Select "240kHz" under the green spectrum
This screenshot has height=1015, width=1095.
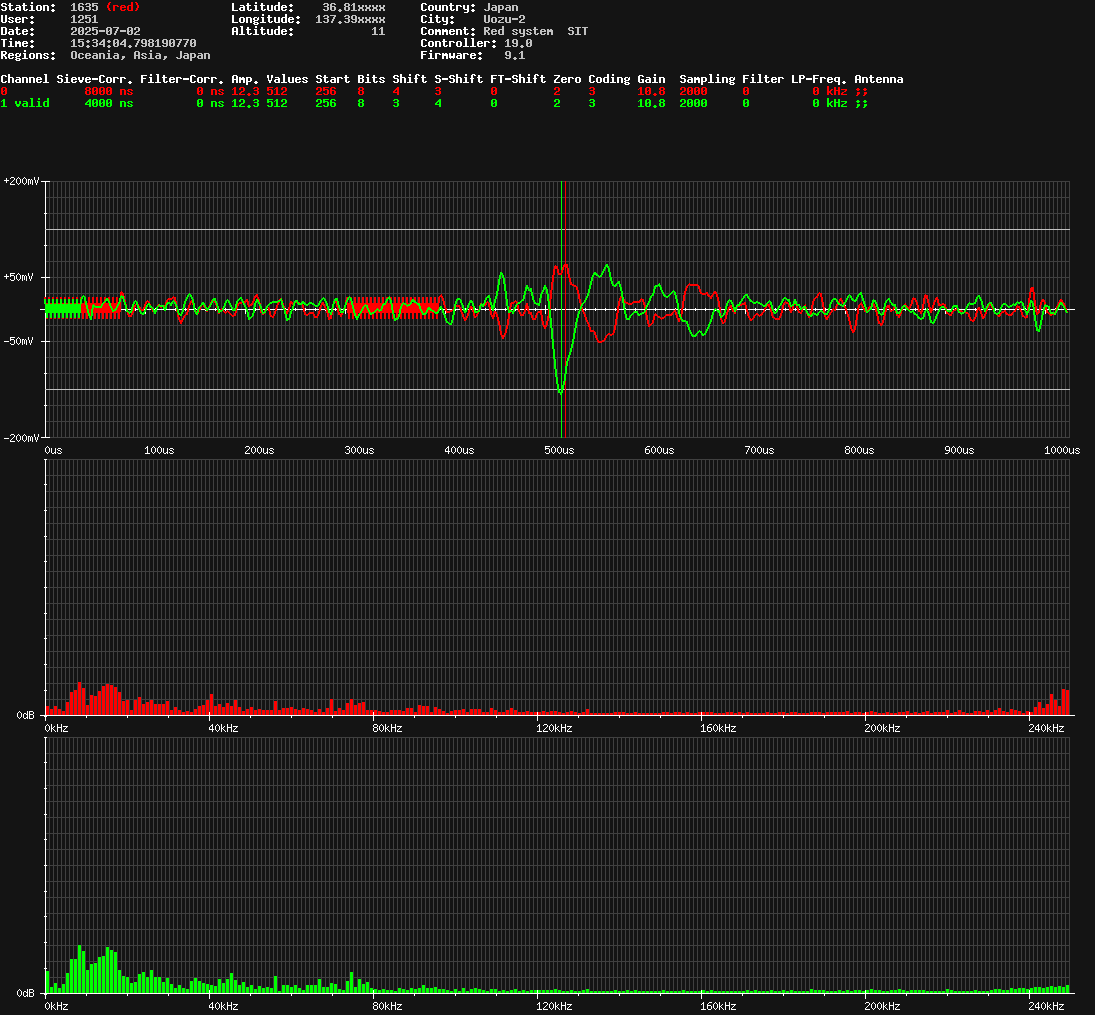pos(1046,1006)
